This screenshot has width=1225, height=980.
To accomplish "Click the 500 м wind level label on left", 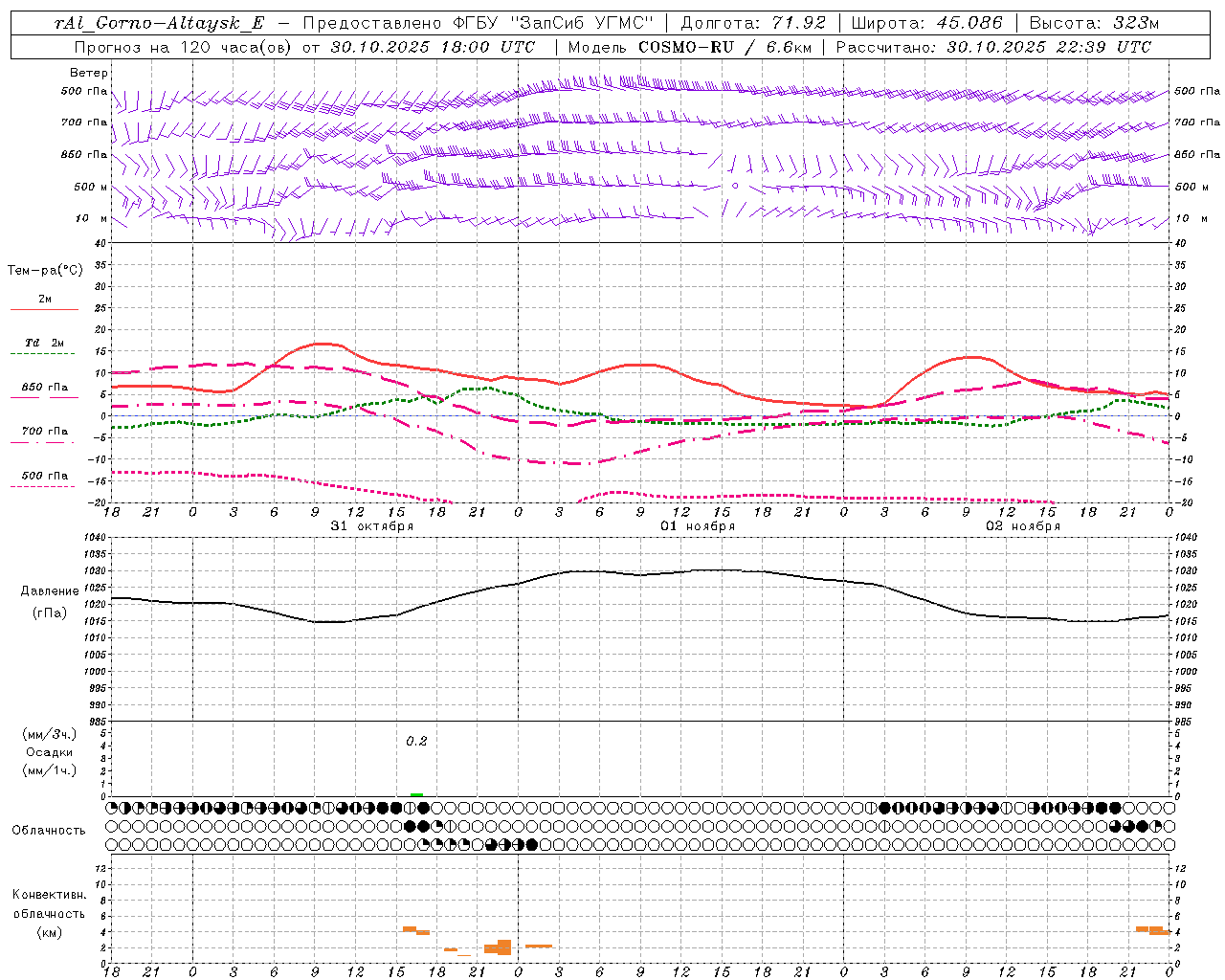I will pos(91,187).
